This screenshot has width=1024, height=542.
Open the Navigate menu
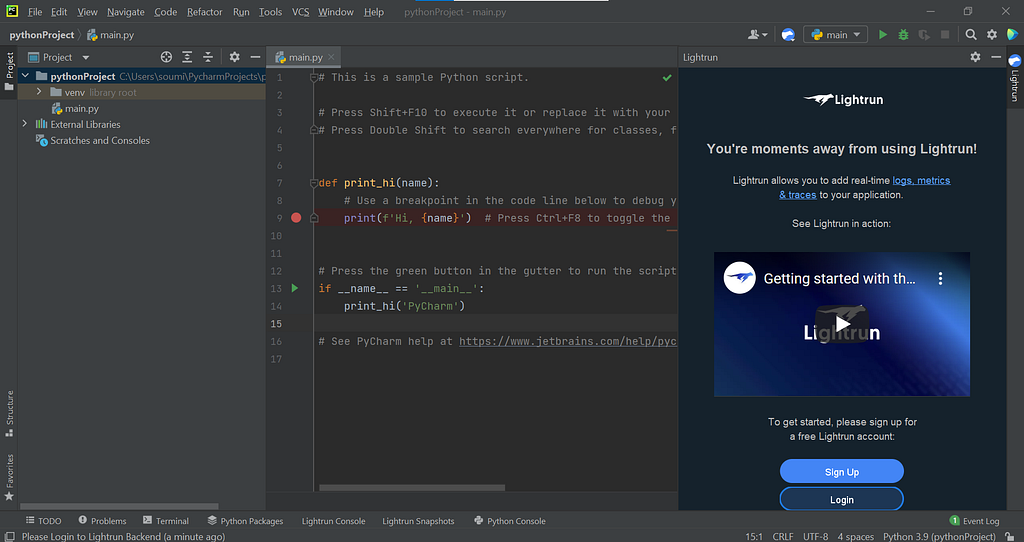point(125,12)
